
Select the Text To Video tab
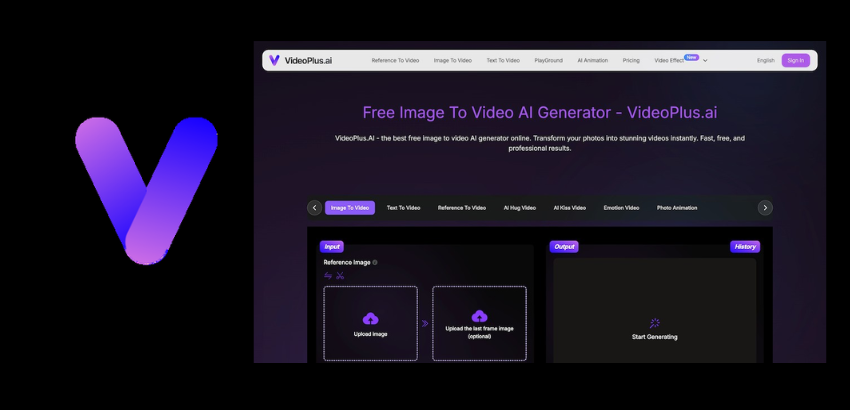[403, 208]
